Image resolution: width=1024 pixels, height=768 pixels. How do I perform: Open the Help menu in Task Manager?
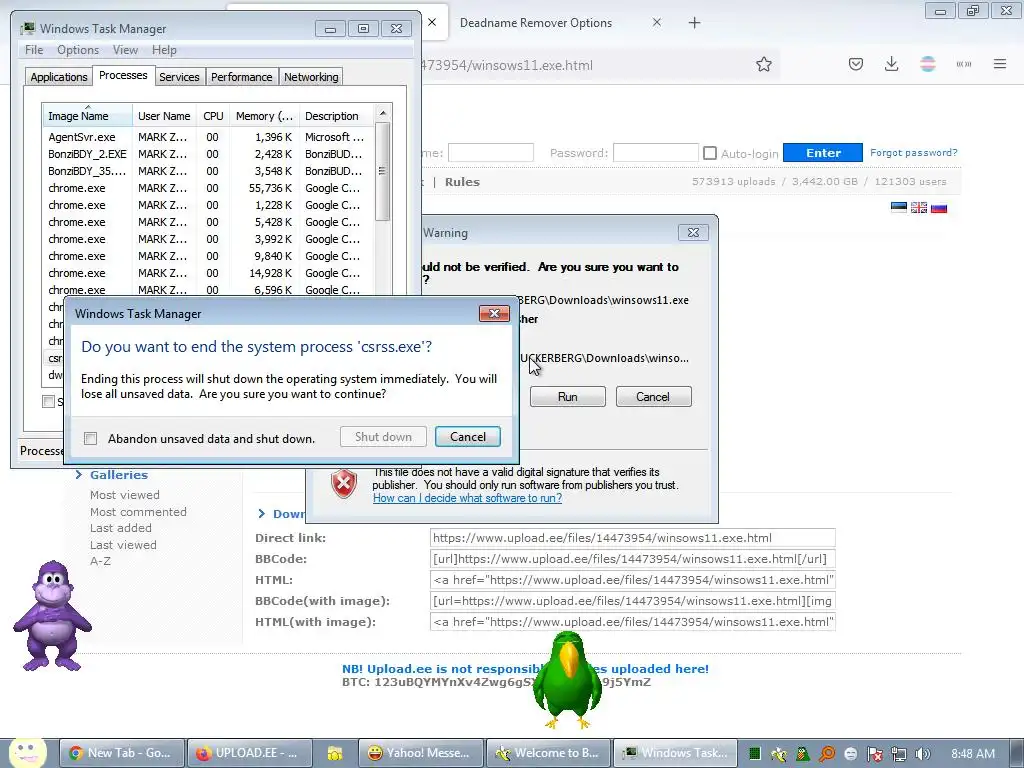[x=164, y=50]
